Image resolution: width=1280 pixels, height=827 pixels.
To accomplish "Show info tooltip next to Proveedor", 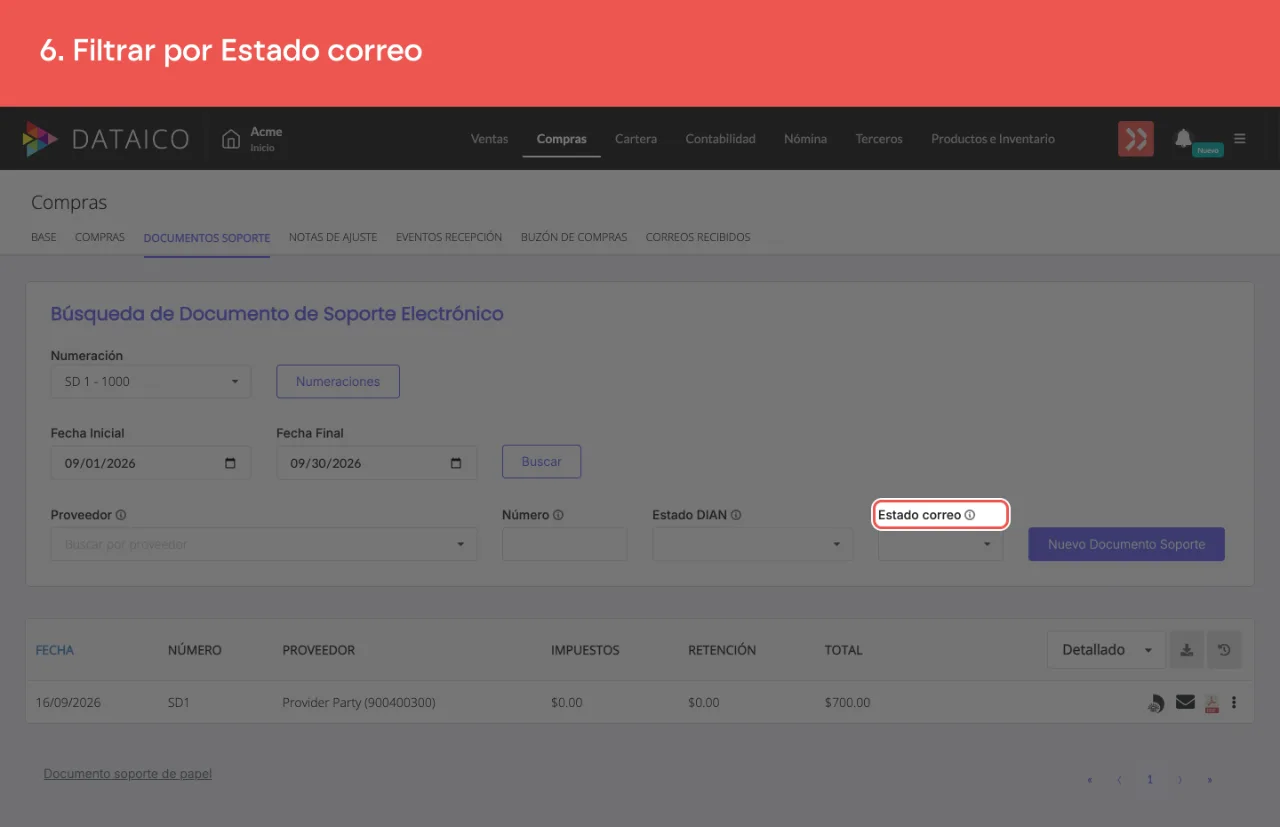I will [x=121, y=515].
